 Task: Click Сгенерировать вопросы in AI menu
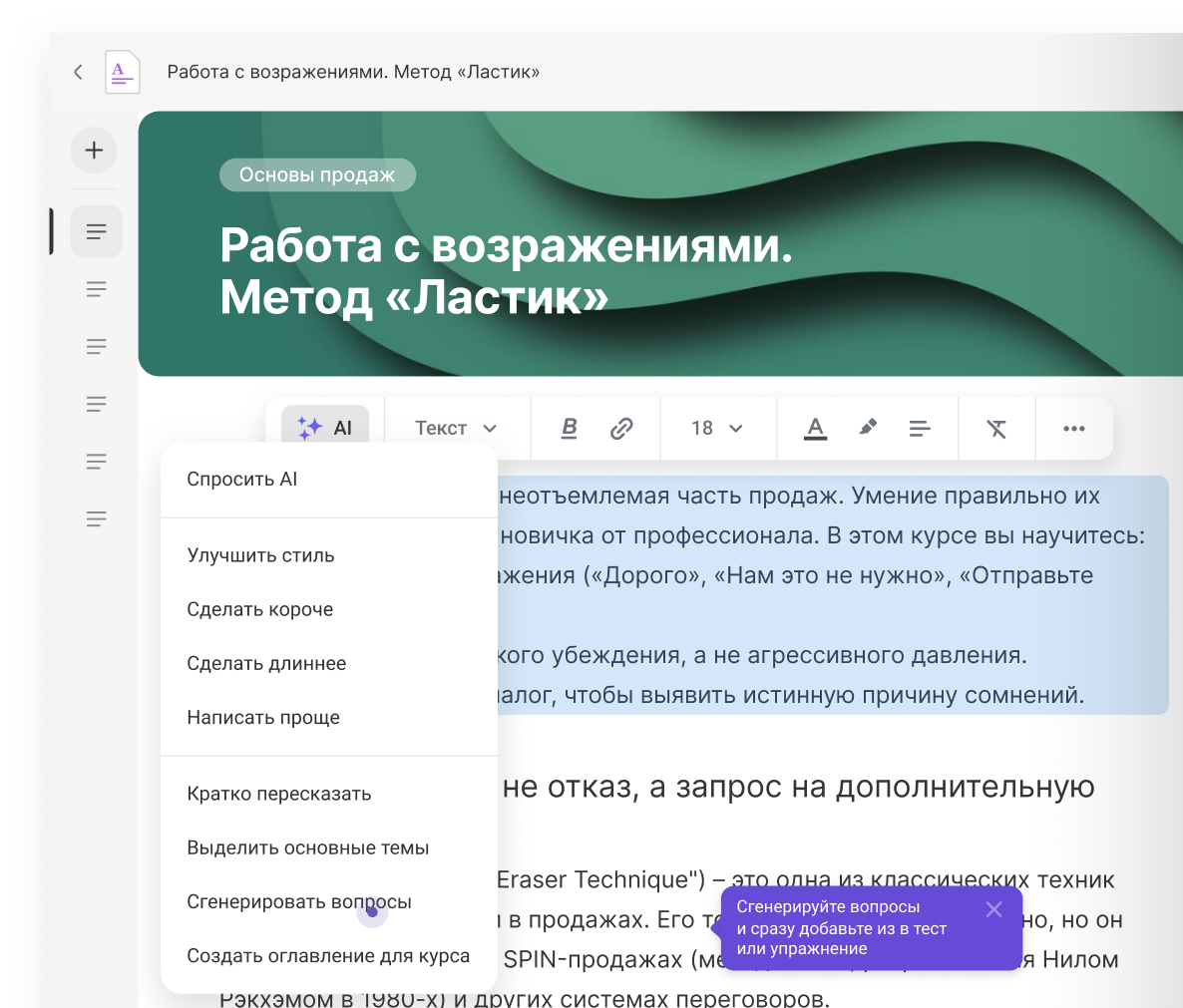(330, 901)
